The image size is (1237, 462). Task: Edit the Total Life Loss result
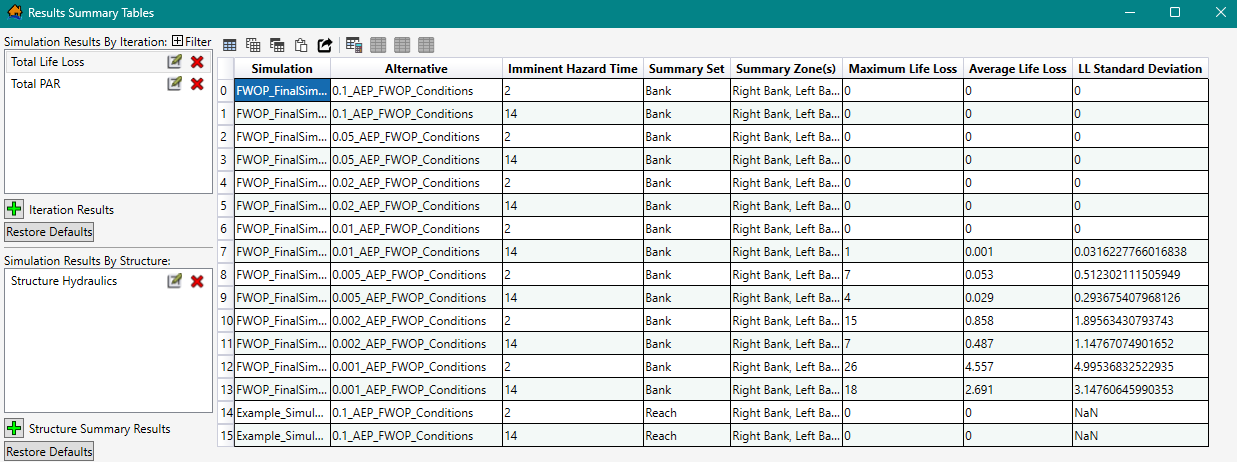(x=175, y=62)
